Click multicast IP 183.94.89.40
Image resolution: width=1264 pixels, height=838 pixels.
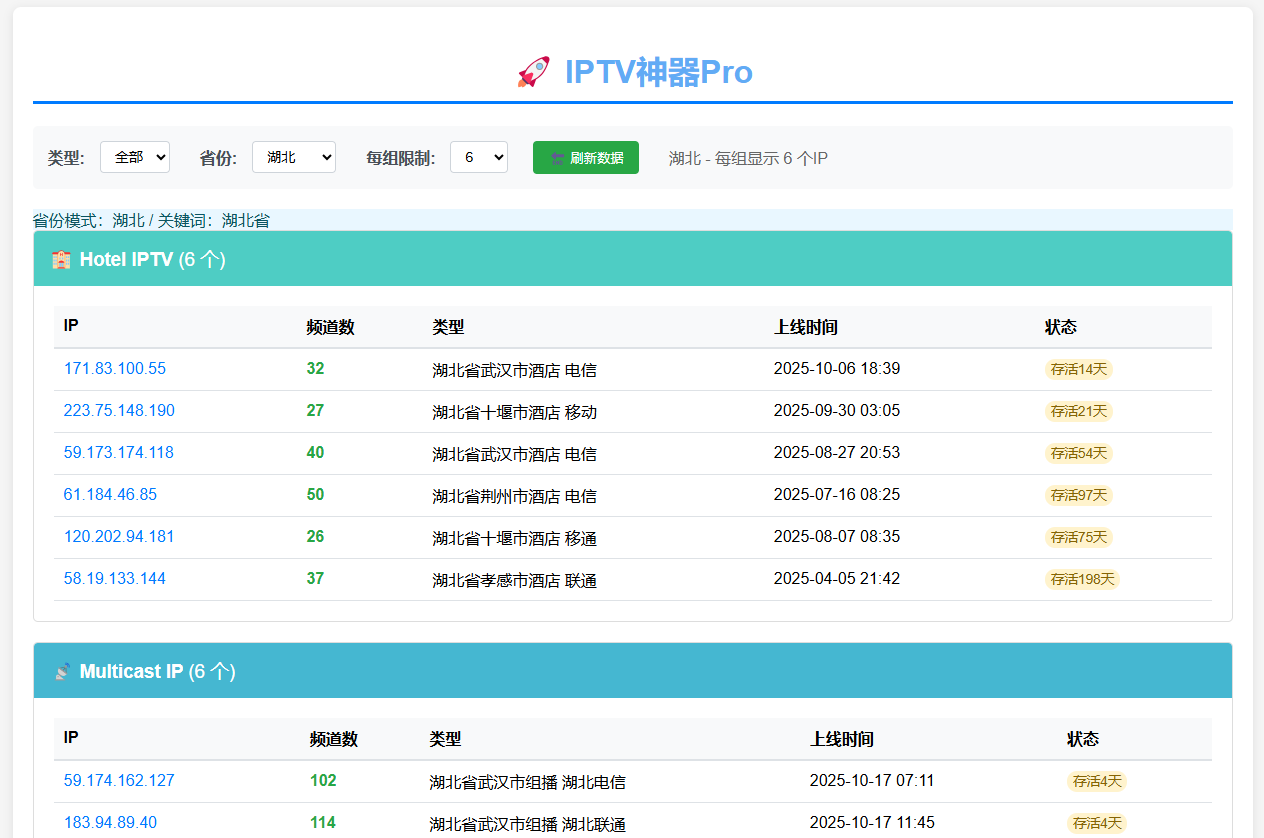coord(110,823)
